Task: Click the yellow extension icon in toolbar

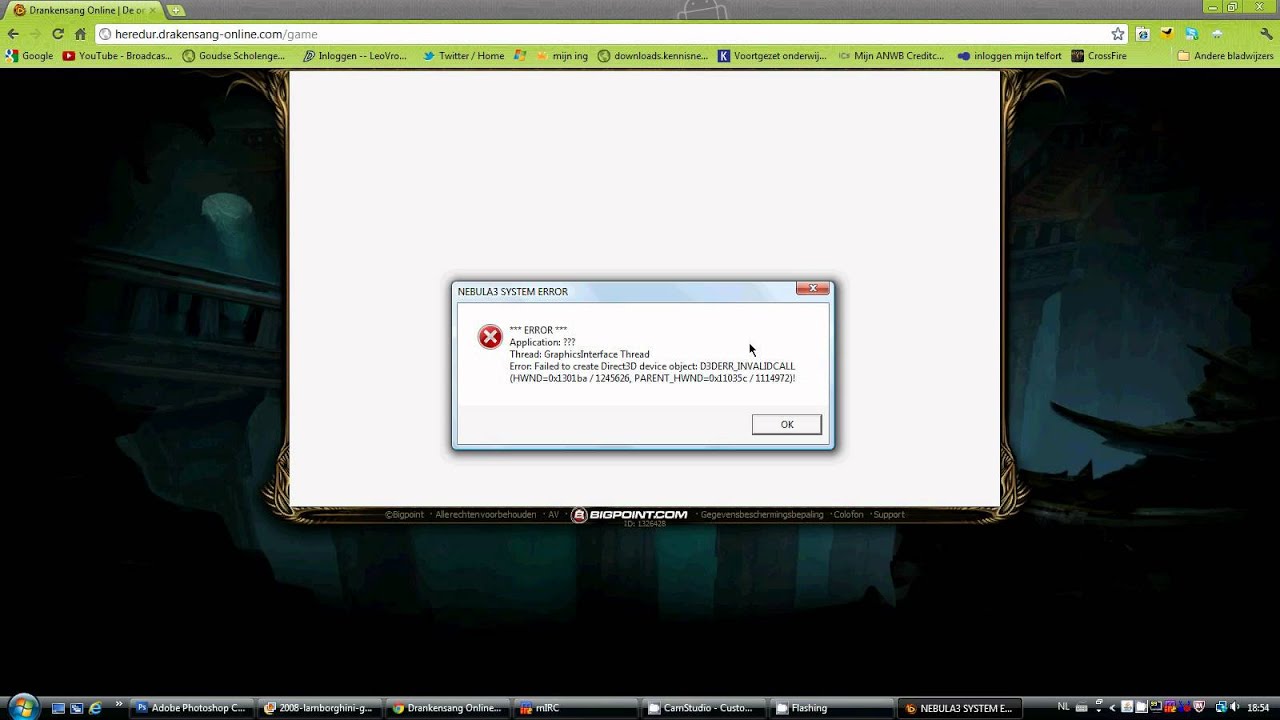Action: [x=1166, y=34]
